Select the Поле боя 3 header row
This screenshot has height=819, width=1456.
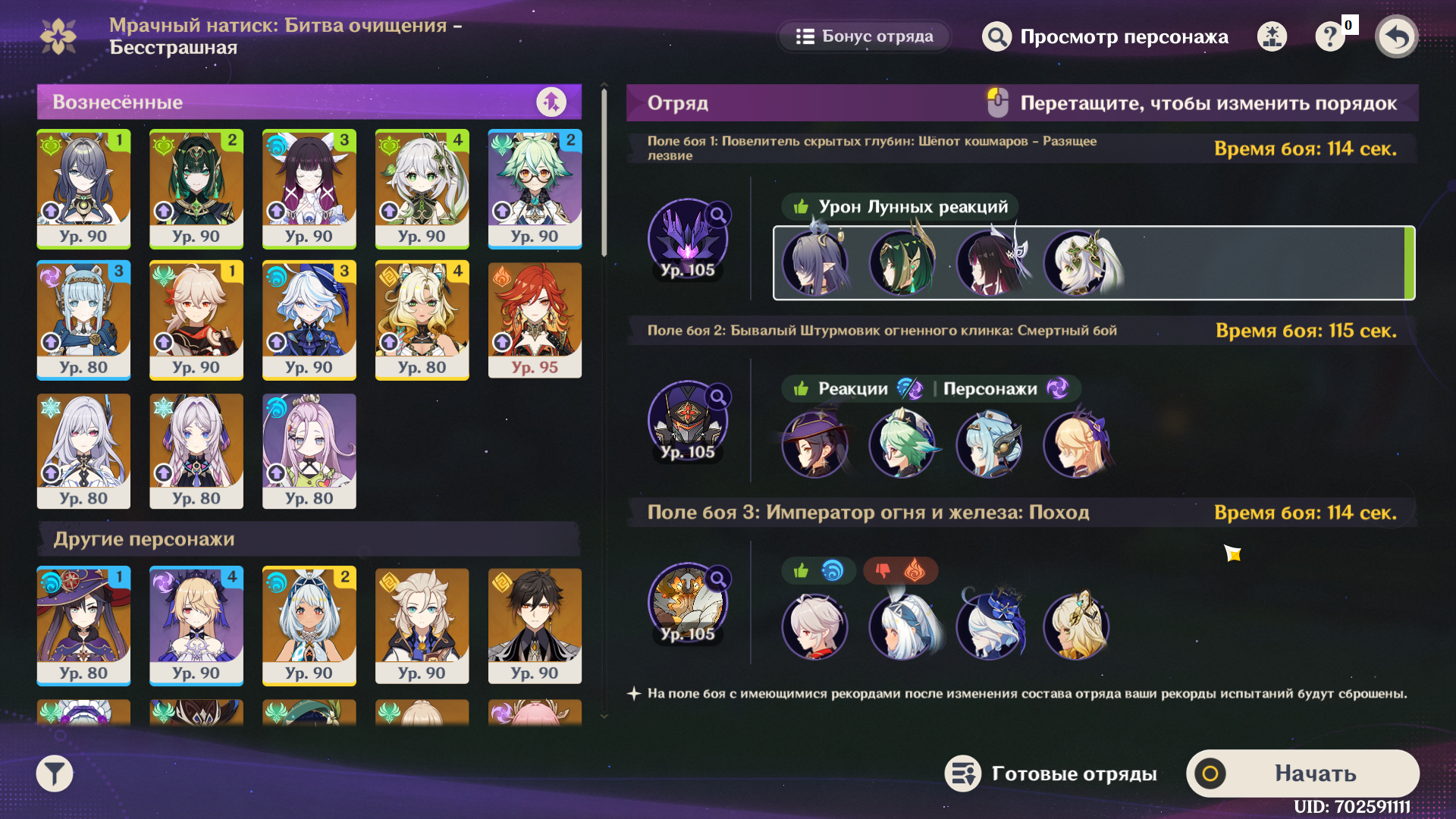1021,513
